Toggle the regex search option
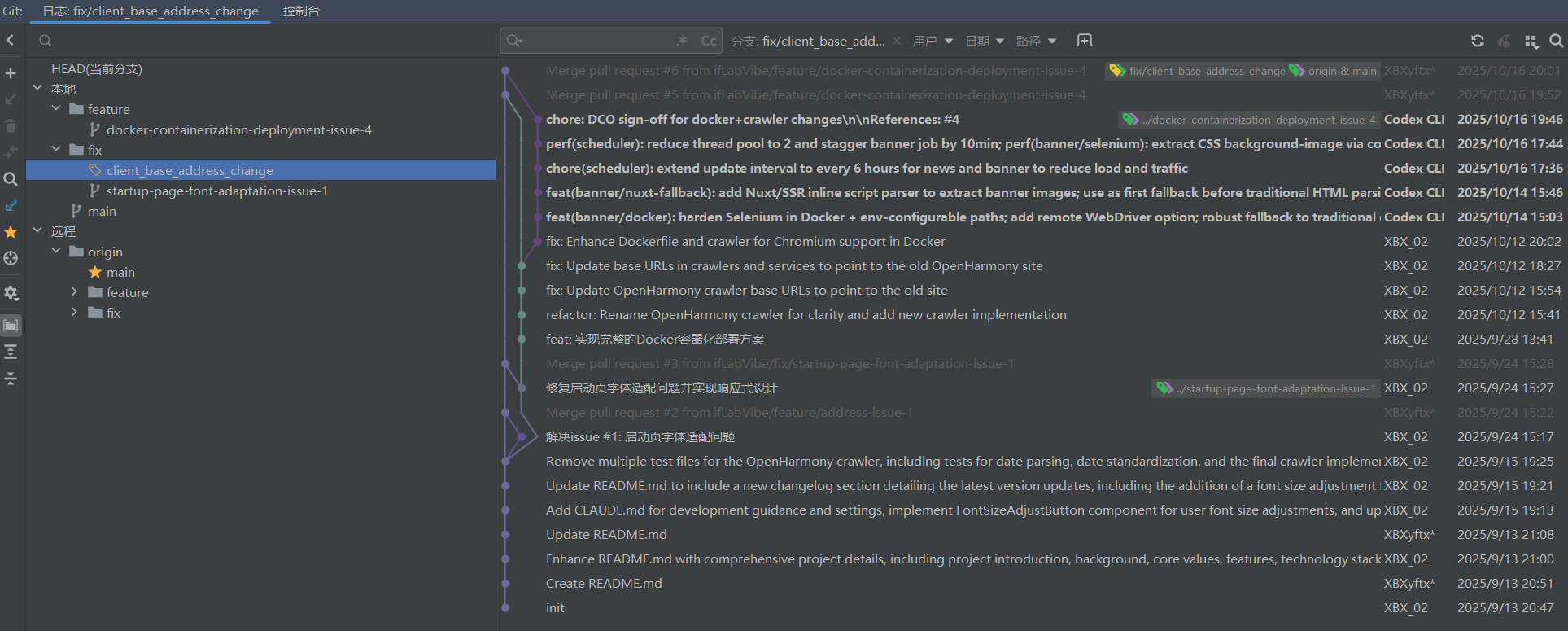The width and height of the screenshot is (1568, 631). tap(682, 41)
